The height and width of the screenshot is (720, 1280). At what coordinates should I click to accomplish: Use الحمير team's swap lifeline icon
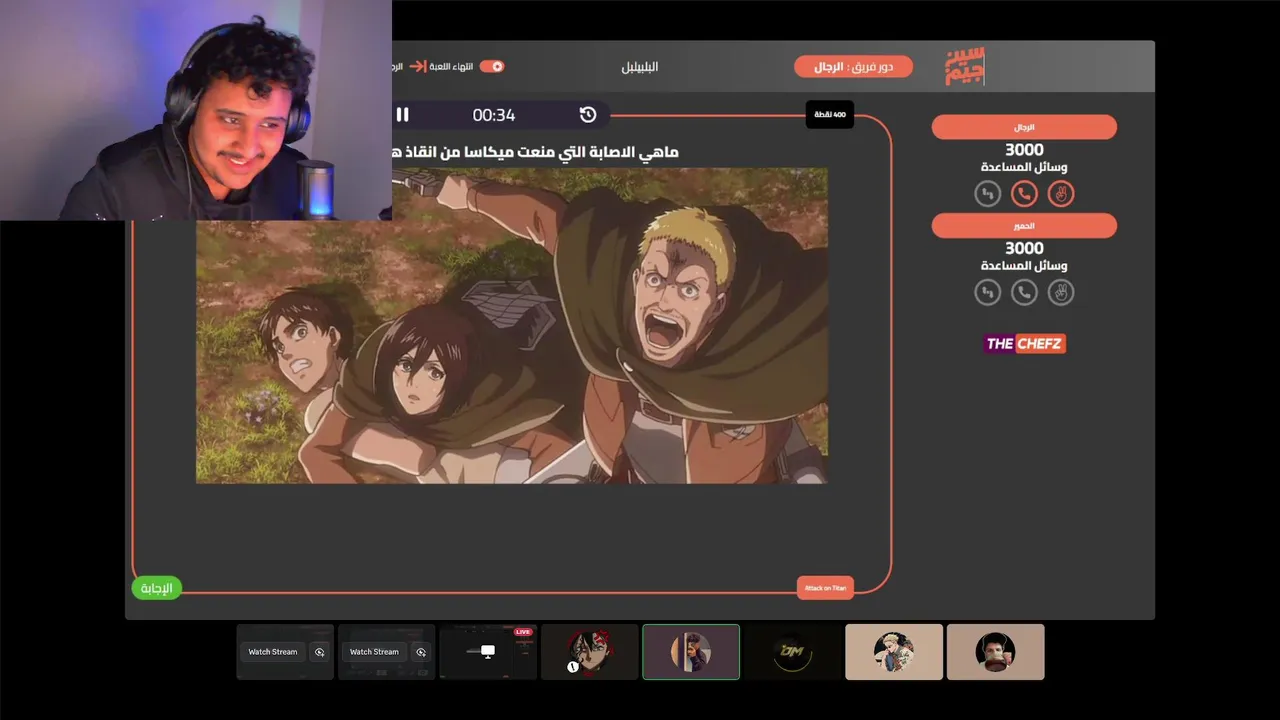[x=988, y=292]
